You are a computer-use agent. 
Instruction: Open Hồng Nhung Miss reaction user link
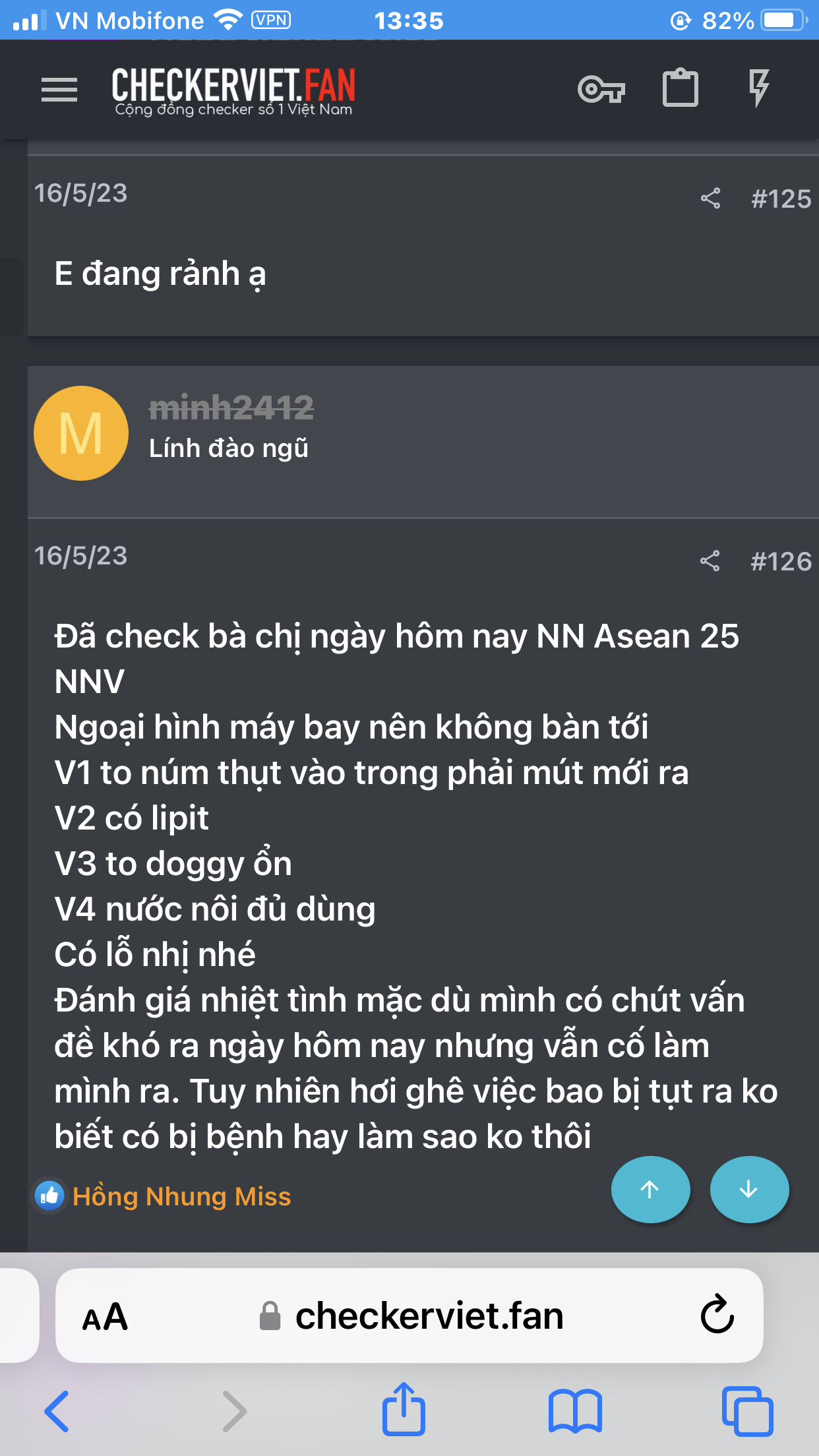182,1196
